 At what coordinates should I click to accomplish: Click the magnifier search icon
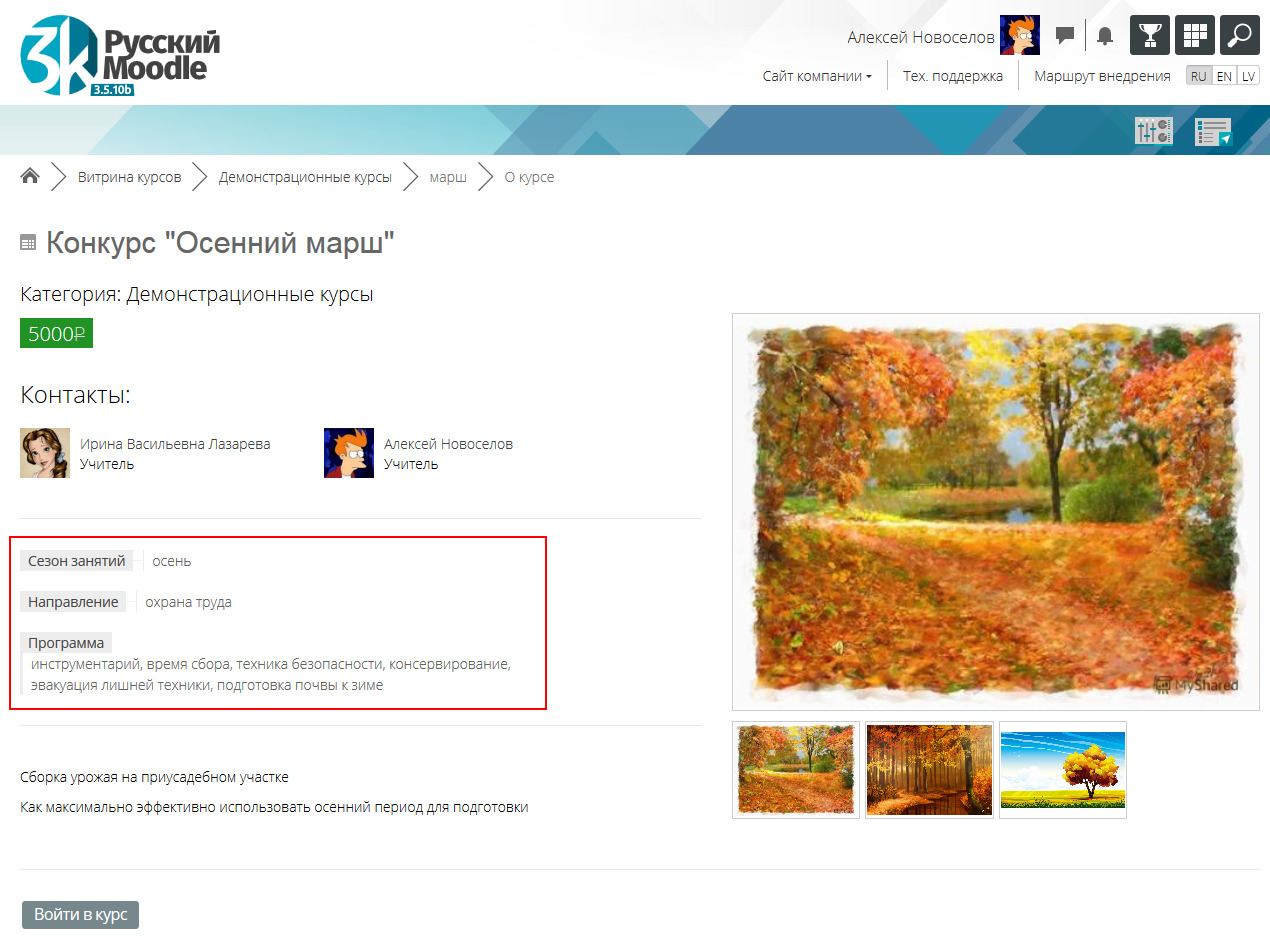coord(1240,35)
